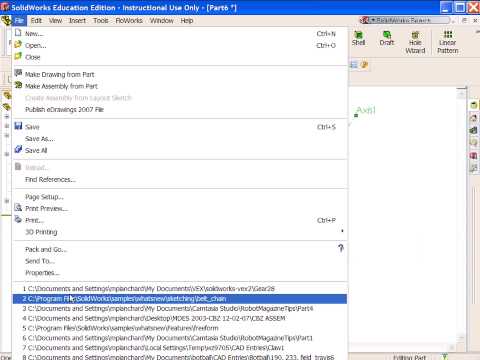The image size is (480, 360).
Task: Select the Linear Pattern tool
Action: click(x=448, y=42)
